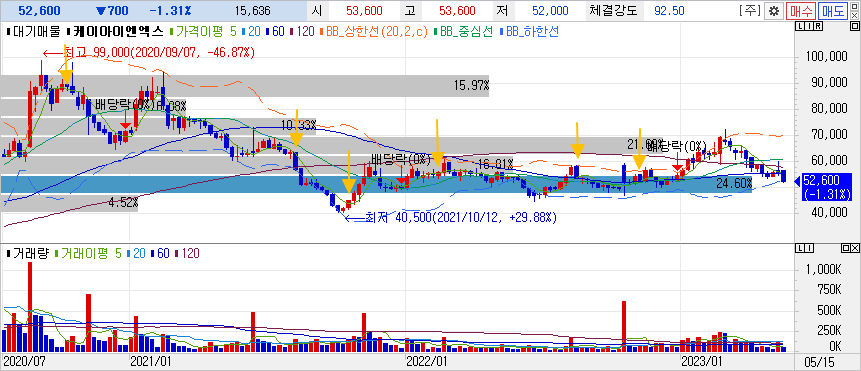Click the 최저 40,500 low annotation
This screenshot has width=861, height=371.
(450, 218)
